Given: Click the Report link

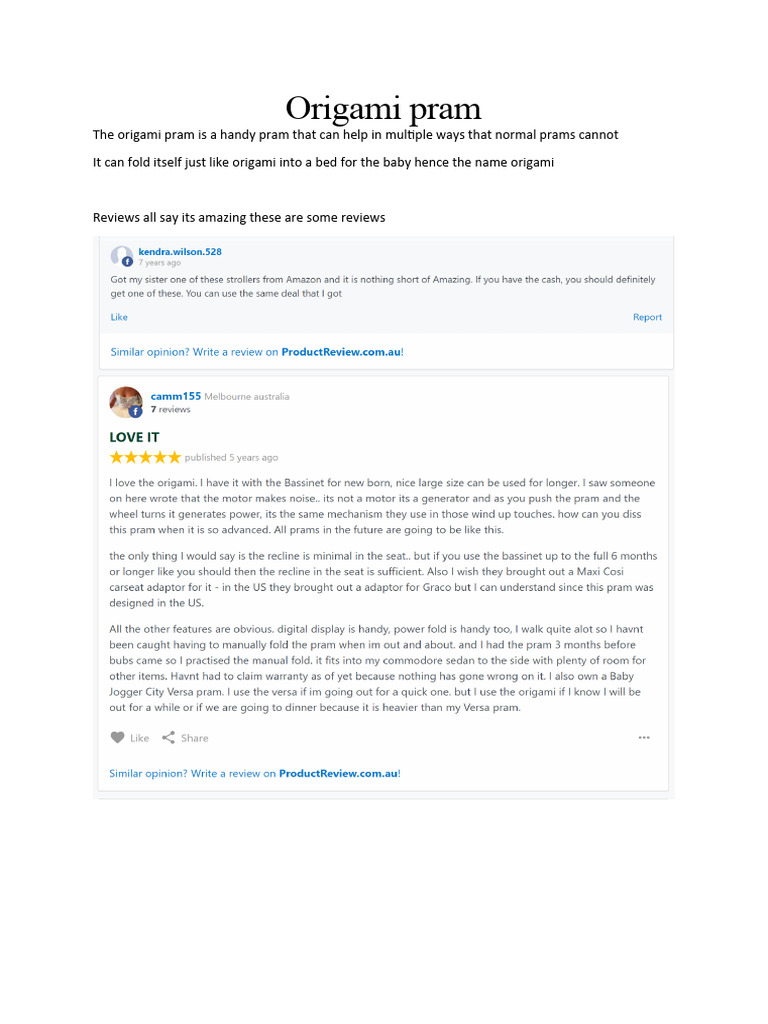Looking at the screenshot, I should tap(647, 317).
